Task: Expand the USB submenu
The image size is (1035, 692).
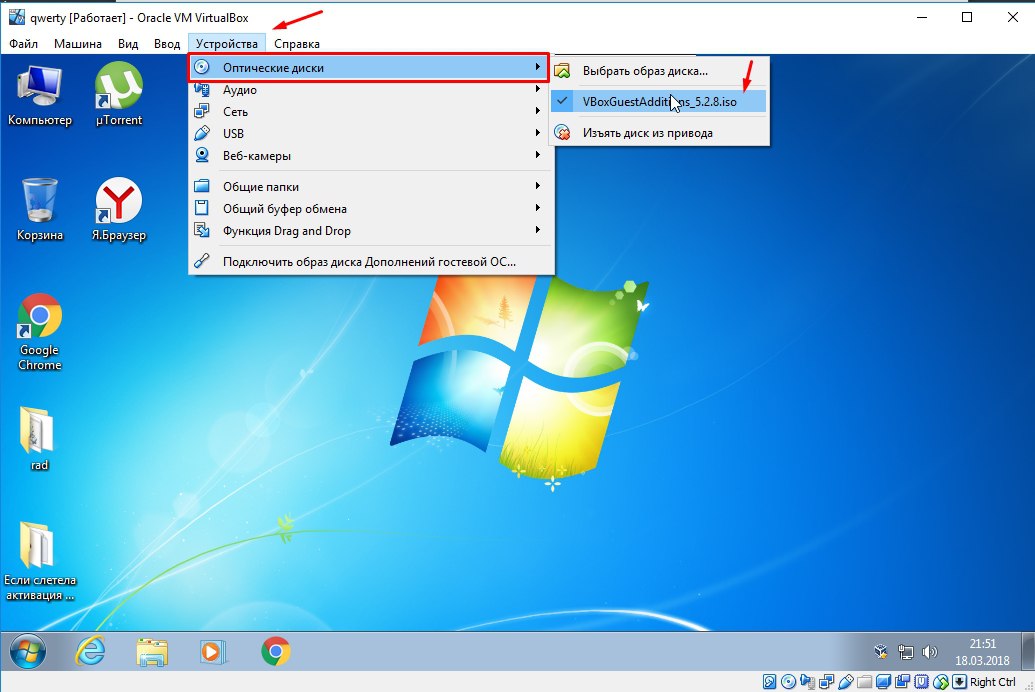Action: pos(371,133)
